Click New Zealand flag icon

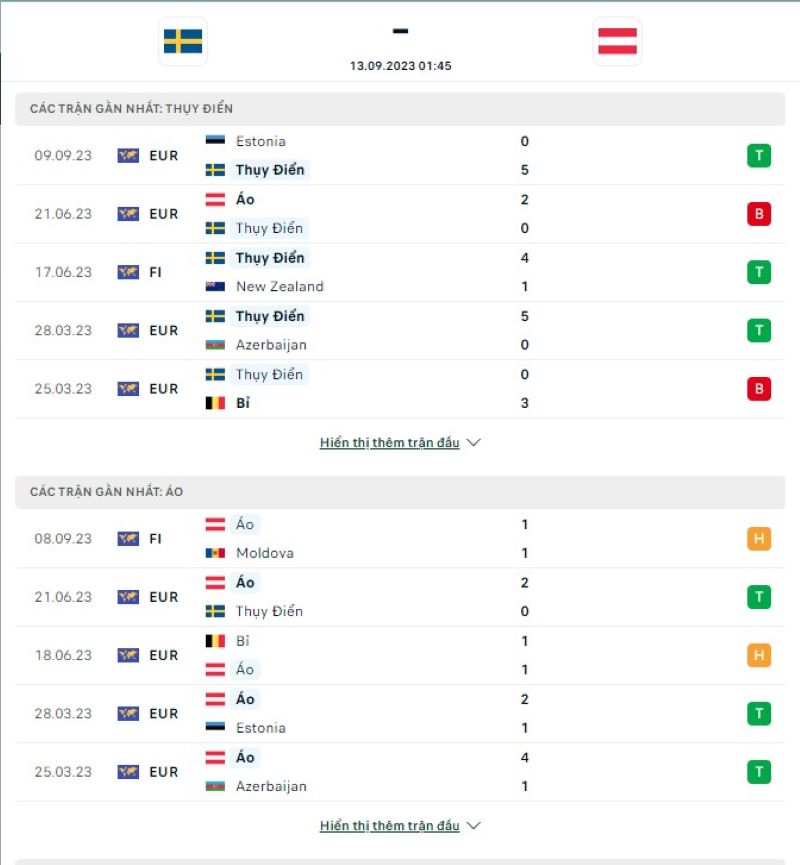click(215, 286)
